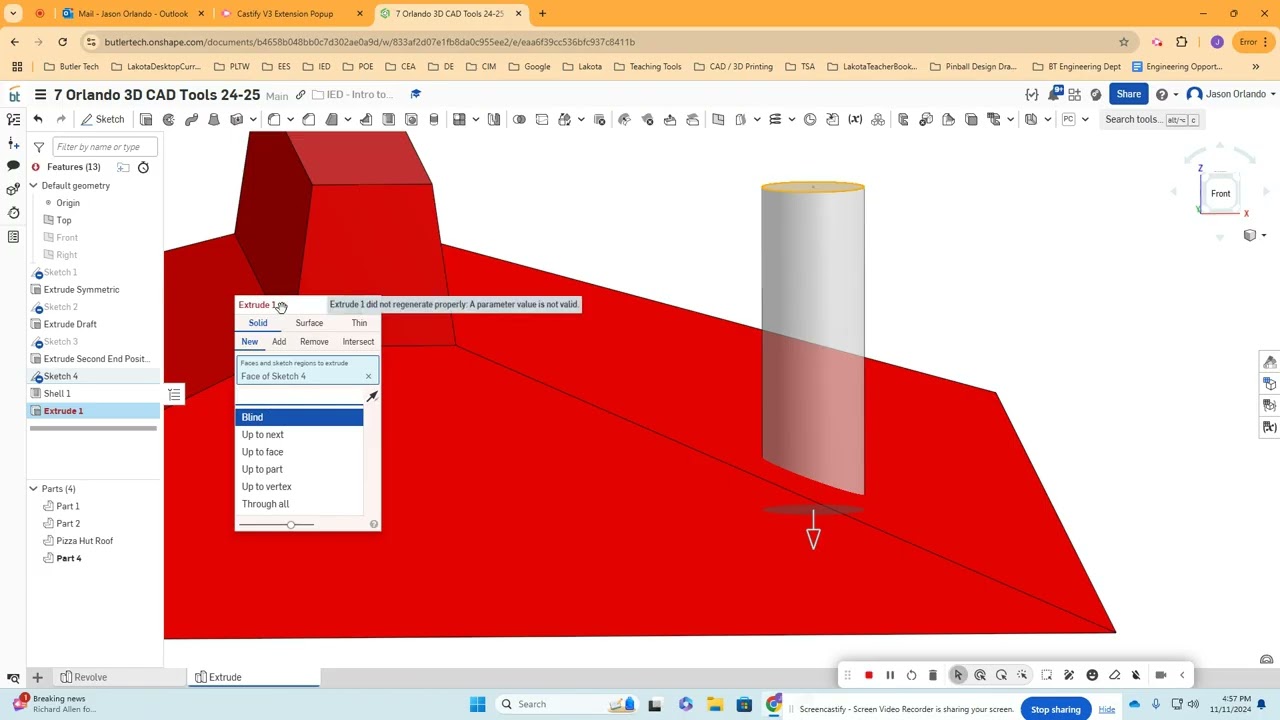The height and width of the screenshot is (720, 1280).
Task: Open the App Store grid icon
Action: 1077,94
